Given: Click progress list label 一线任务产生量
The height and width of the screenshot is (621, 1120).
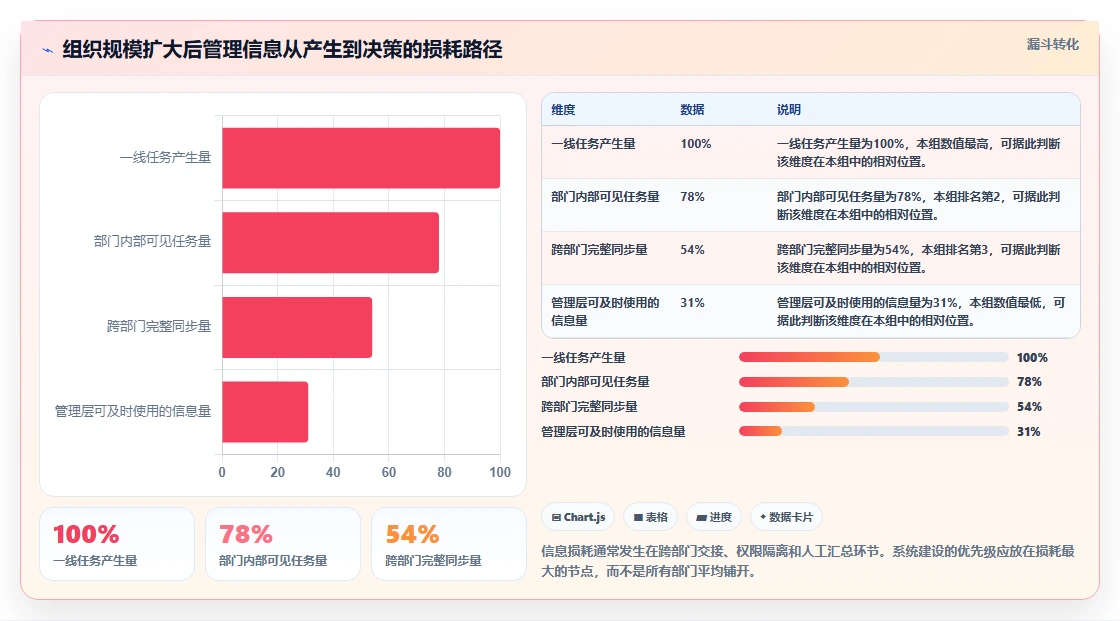Looking at the screenshot, I should click(x=583, y=357).
